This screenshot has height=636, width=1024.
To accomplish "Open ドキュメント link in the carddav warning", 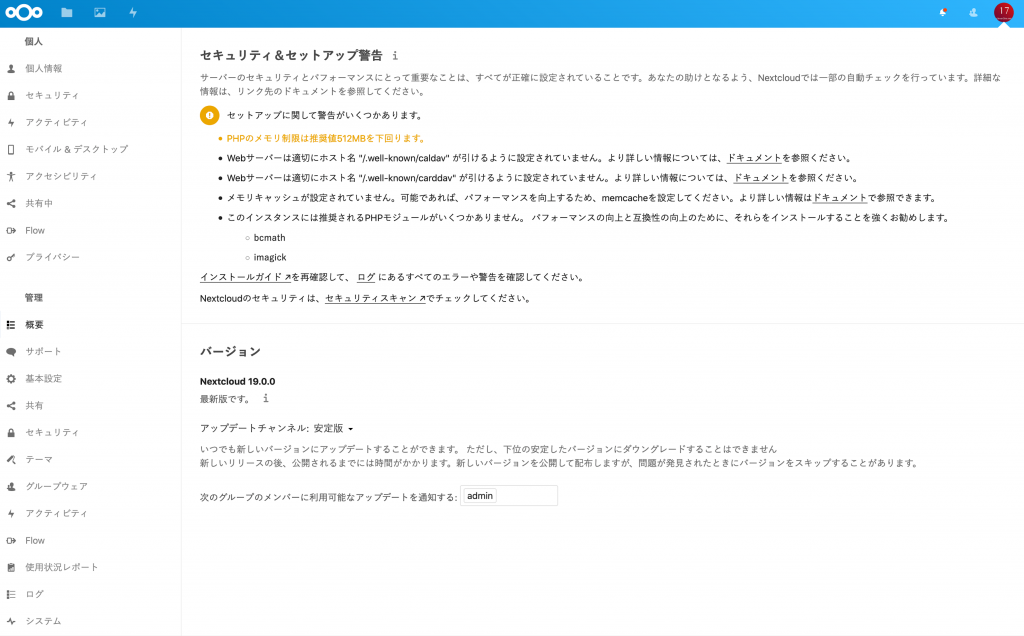I will pos(761,178).
